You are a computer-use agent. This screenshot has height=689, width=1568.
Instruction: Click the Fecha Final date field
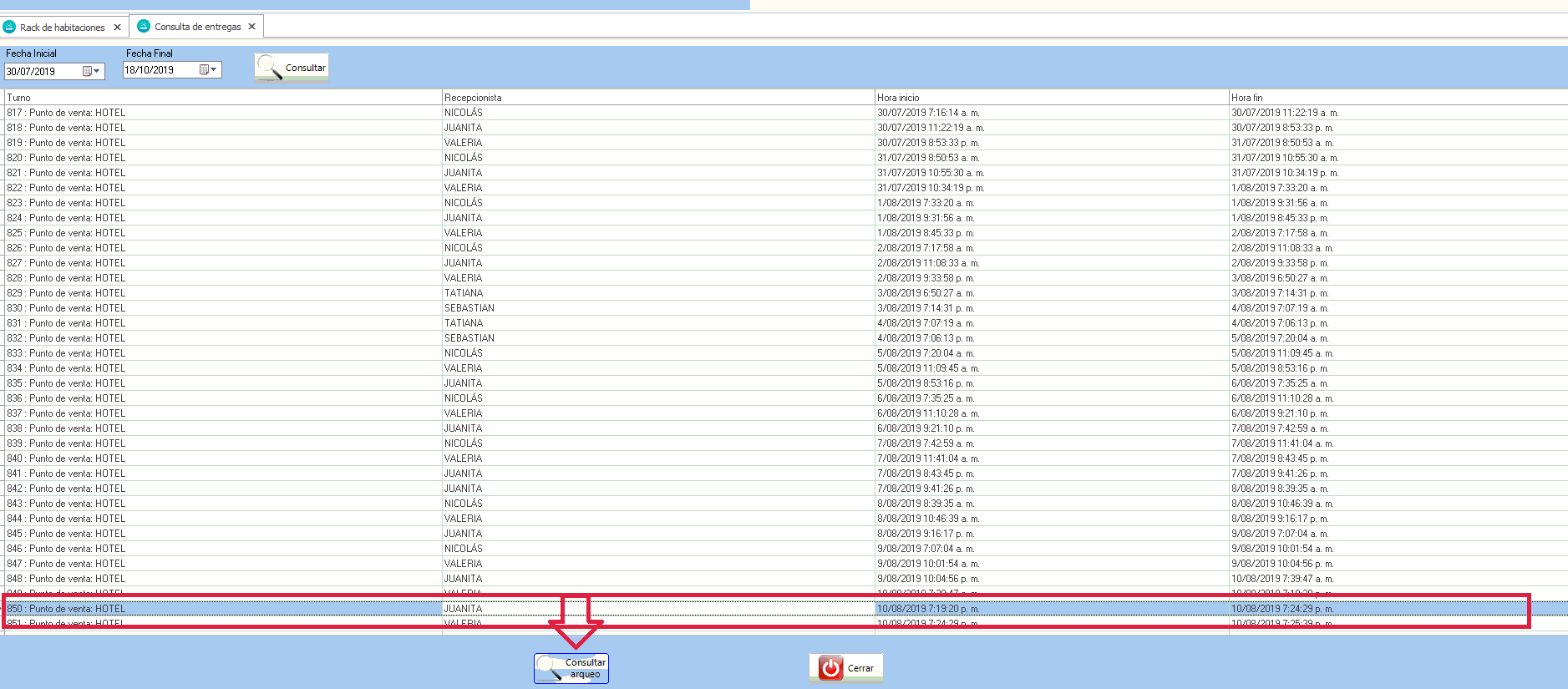pyautogui.click(x=159, y=70)
